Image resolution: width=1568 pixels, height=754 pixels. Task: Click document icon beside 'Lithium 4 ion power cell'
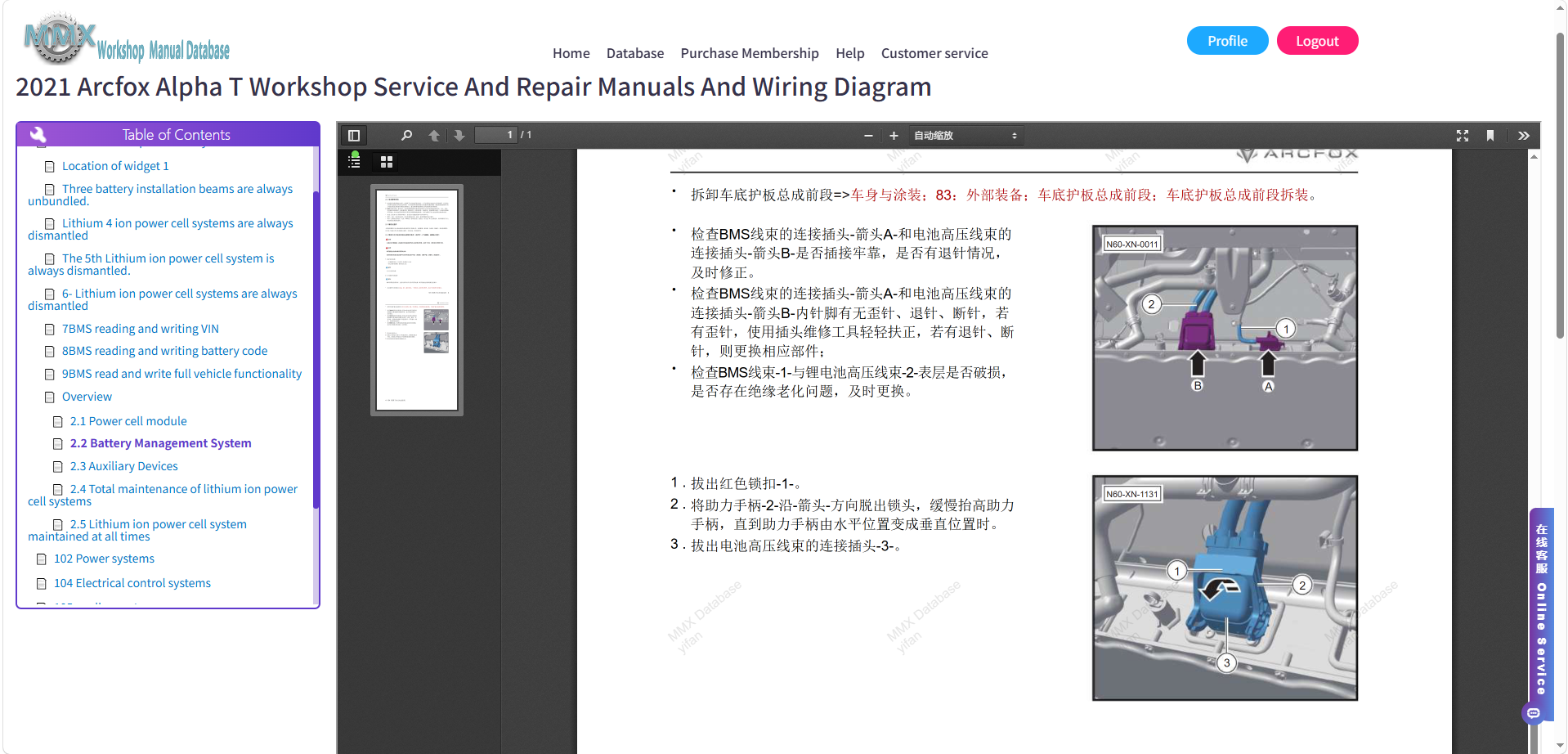click(x=50, y=224)
